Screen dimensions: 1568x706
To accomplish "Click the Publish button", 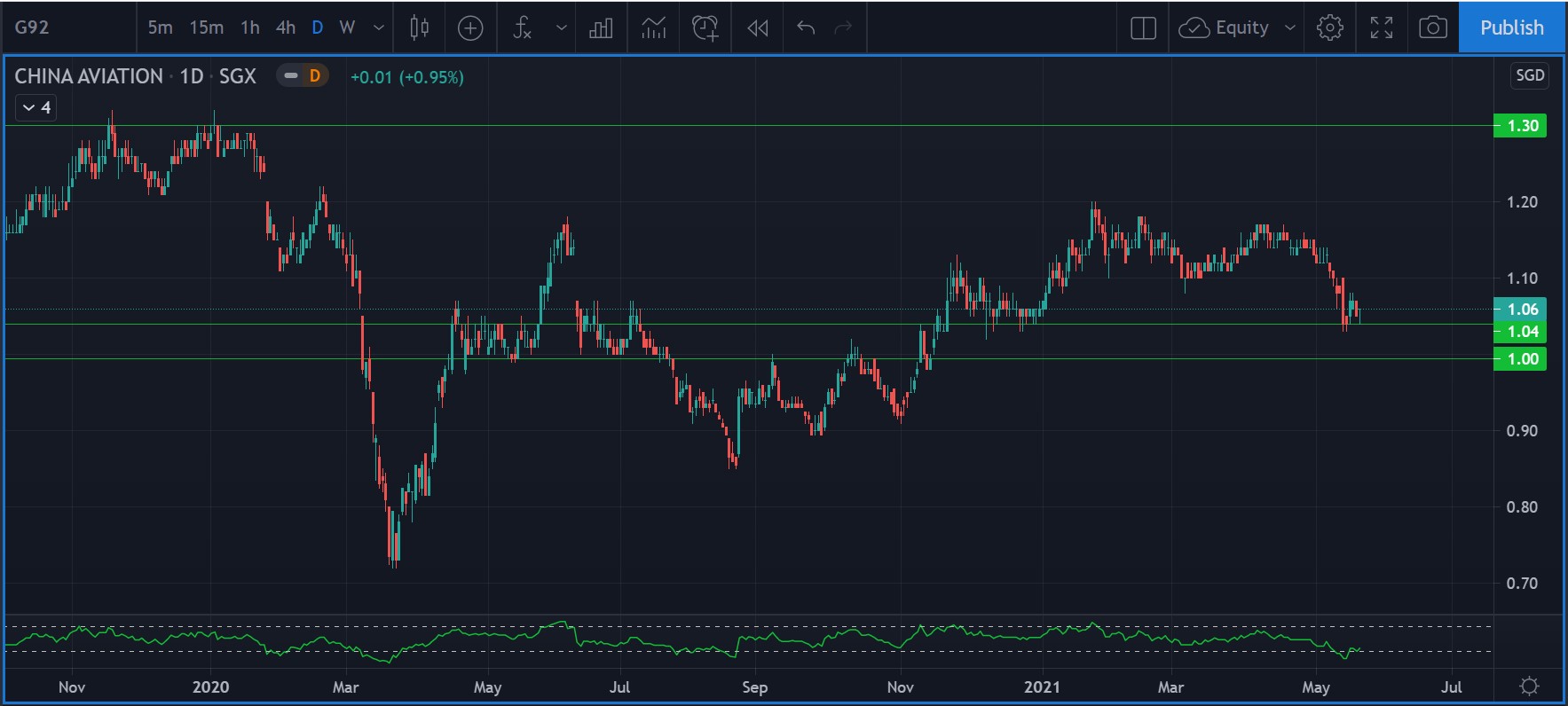I will [x=1512, y=27].
